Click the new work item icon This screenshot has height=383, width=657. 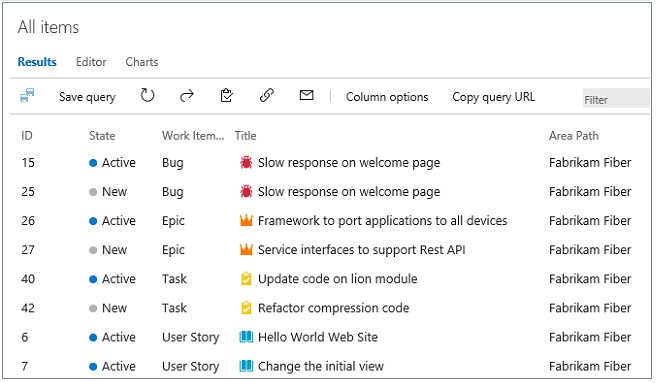(x=27, y=96)
